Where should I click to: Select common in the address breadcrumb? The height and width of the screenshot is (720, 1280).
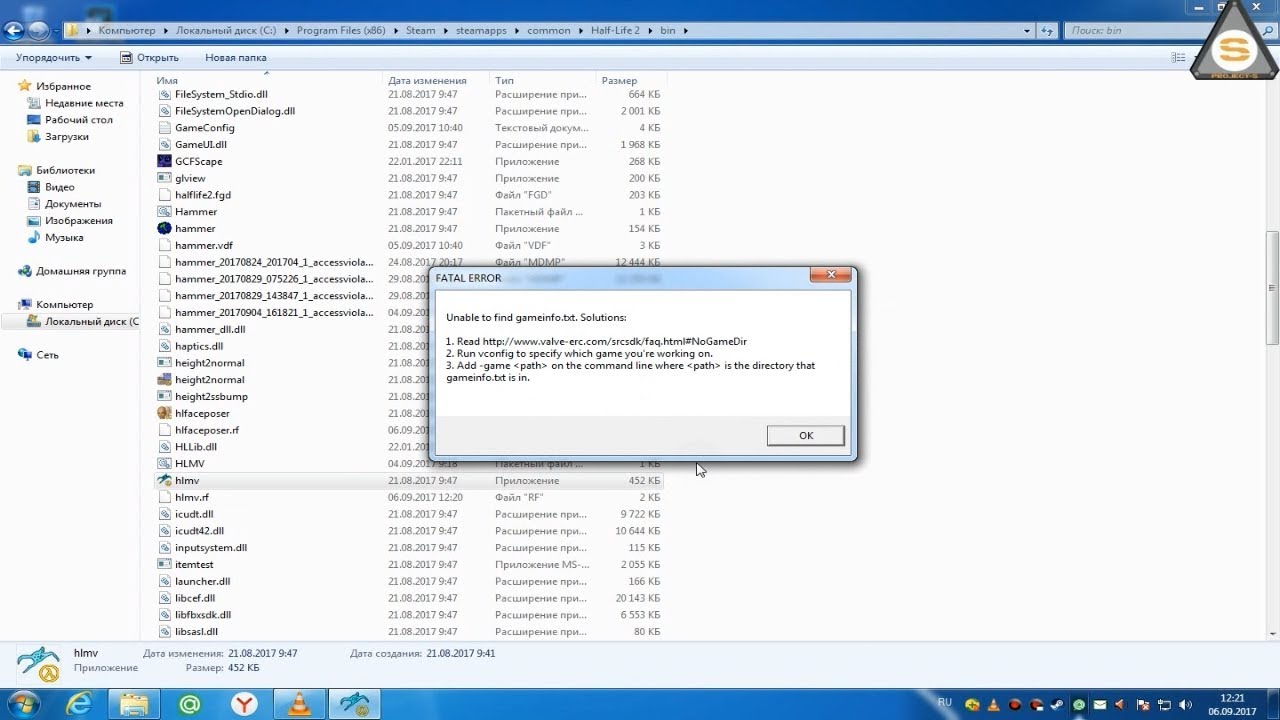click(x=548, y=31)
